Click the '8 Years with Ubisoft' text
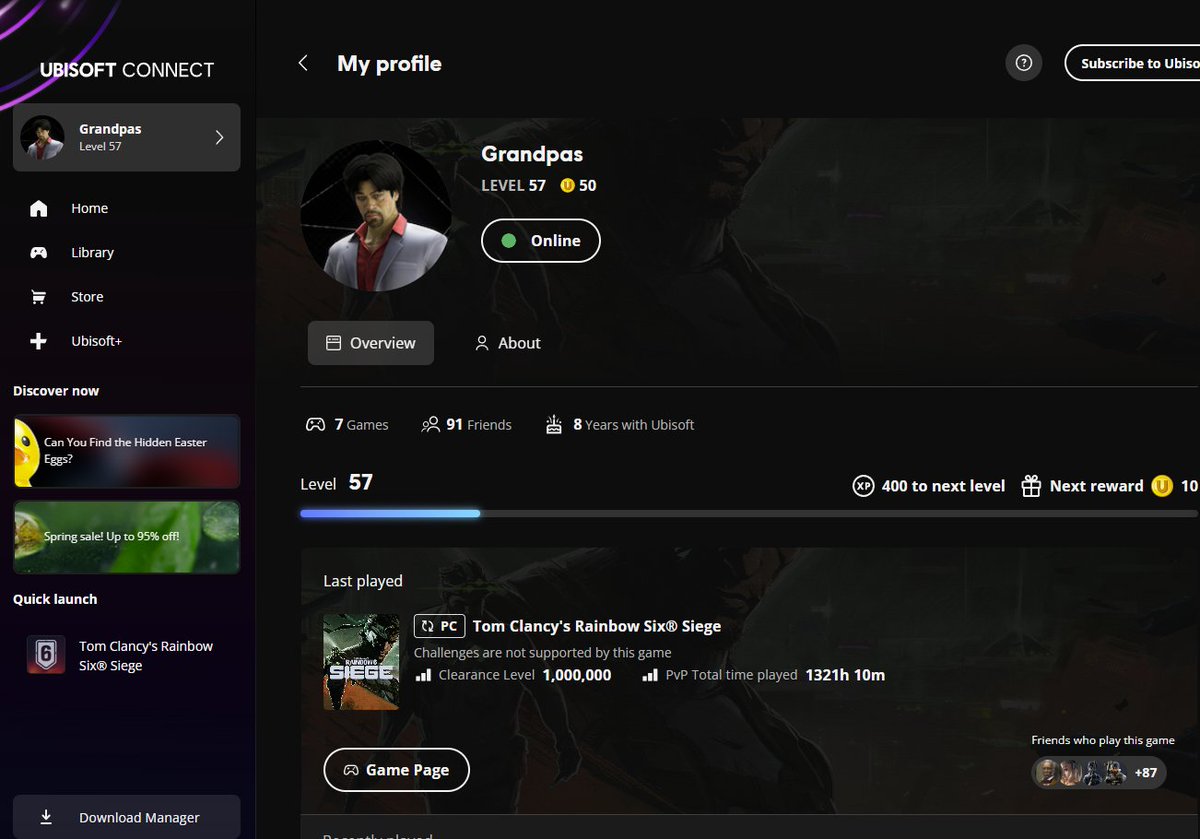1200x839 pixels. click(633, 425)
